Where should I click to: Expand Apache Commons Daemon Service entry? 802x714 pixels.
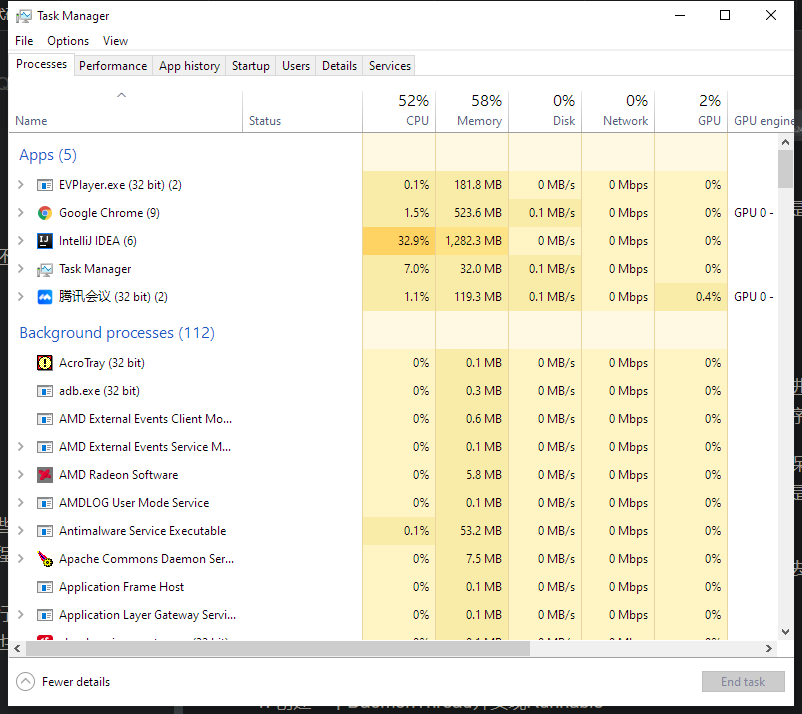(20, 559)
